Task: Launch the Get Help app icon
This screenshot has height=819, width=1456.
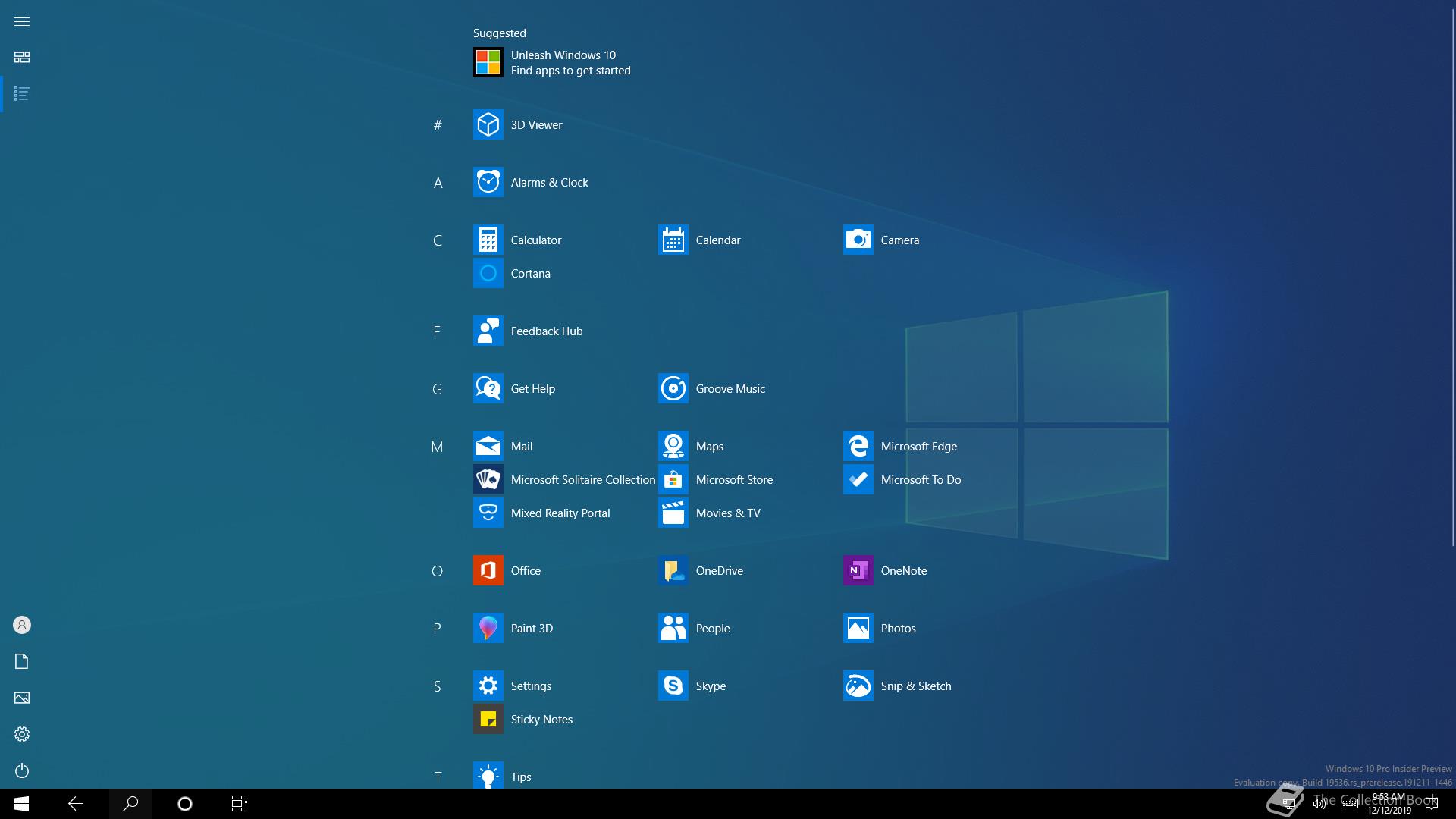Action: coord(488,388)
